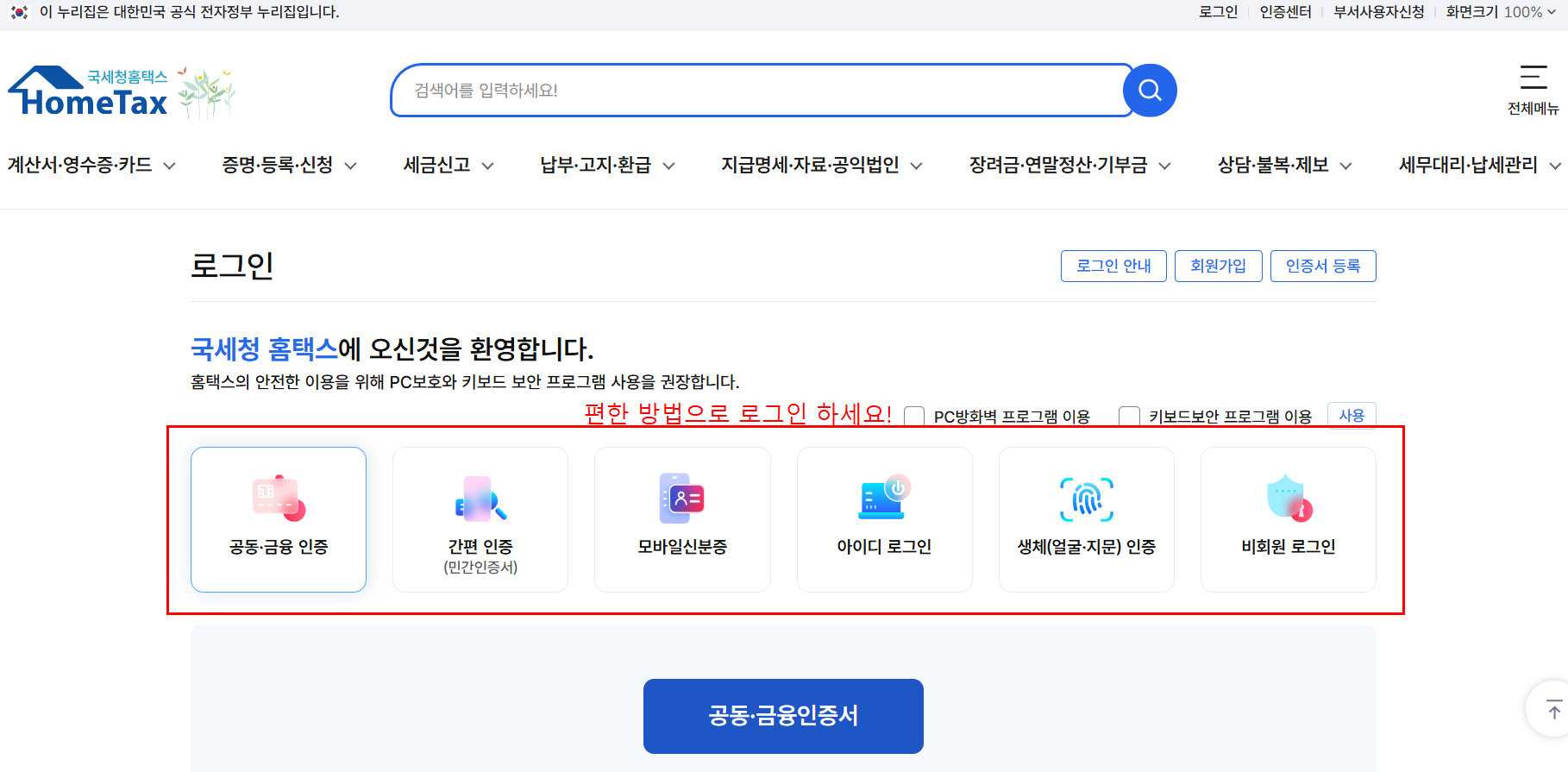This screenshot has width=1568, height=772.
Task: Open the 부서사용자신청 link
Action: tap(1378, 12)
